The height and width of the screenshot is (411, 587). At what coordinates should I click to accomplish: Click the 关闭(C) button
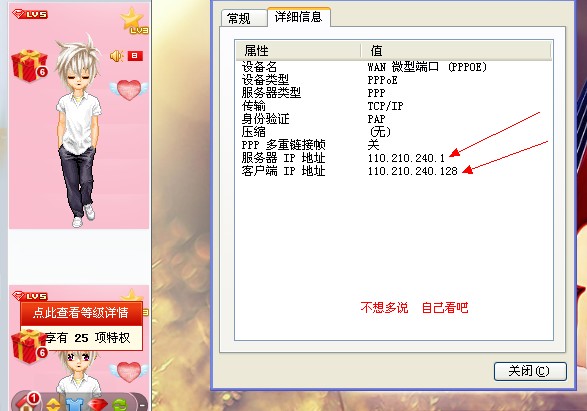point(530,371)
